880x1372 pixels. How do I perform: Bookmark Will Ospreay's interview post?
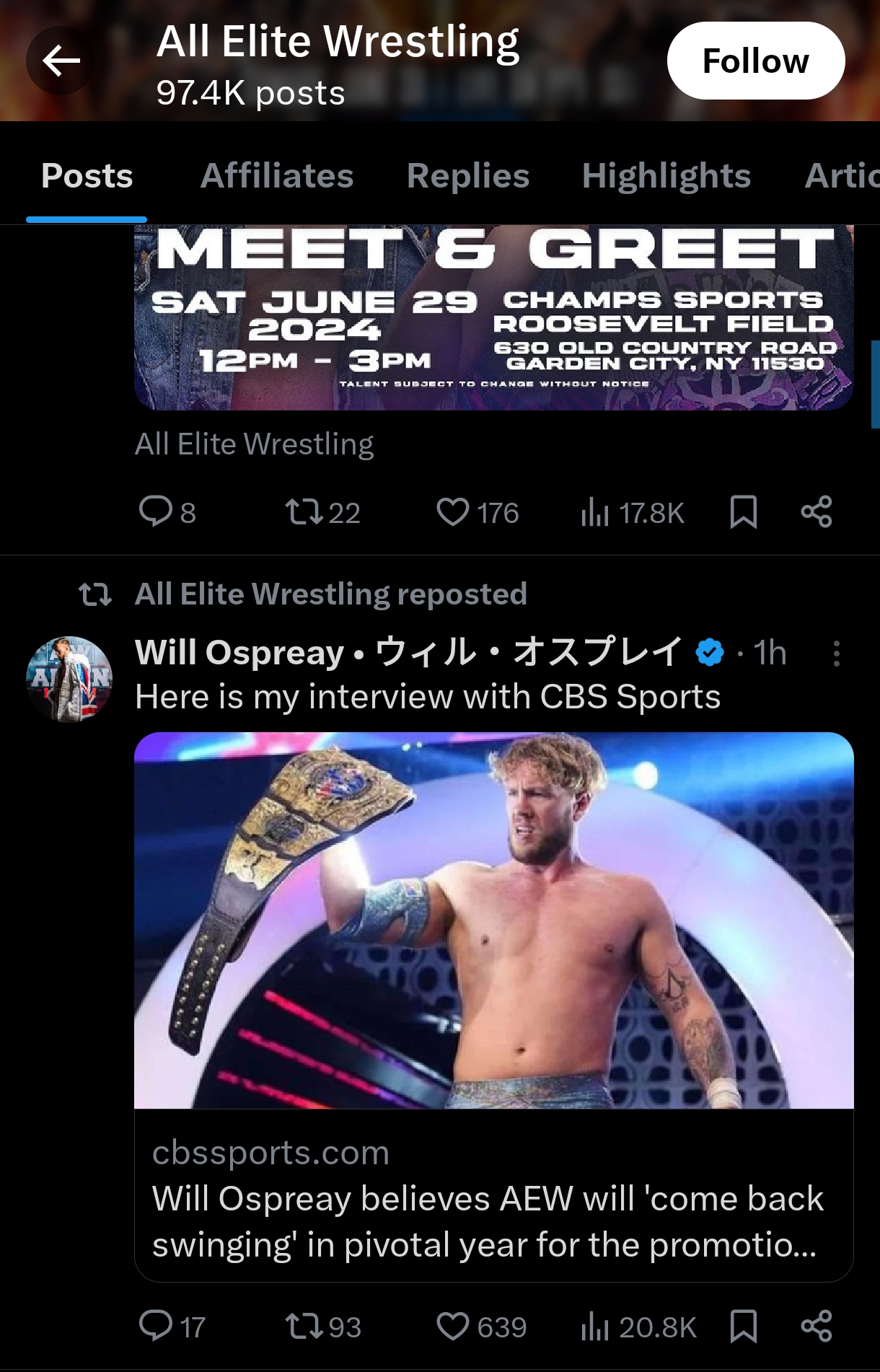[x=744, y=1326]
